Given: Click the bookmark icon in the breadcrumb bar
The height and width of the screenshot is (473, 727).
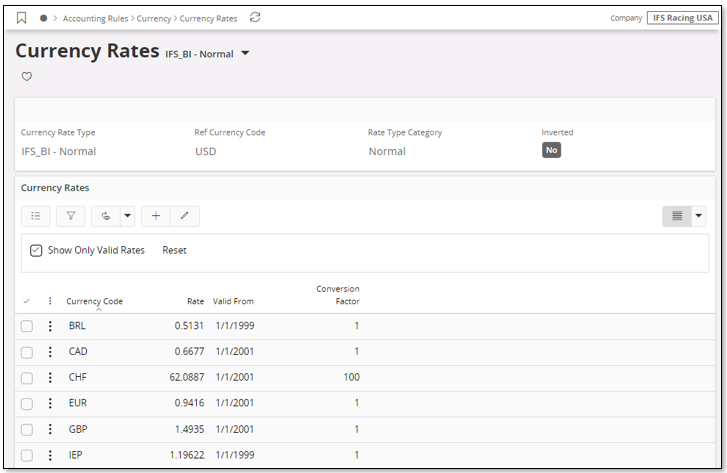Looking at the screenshot, I should (22, 18).
